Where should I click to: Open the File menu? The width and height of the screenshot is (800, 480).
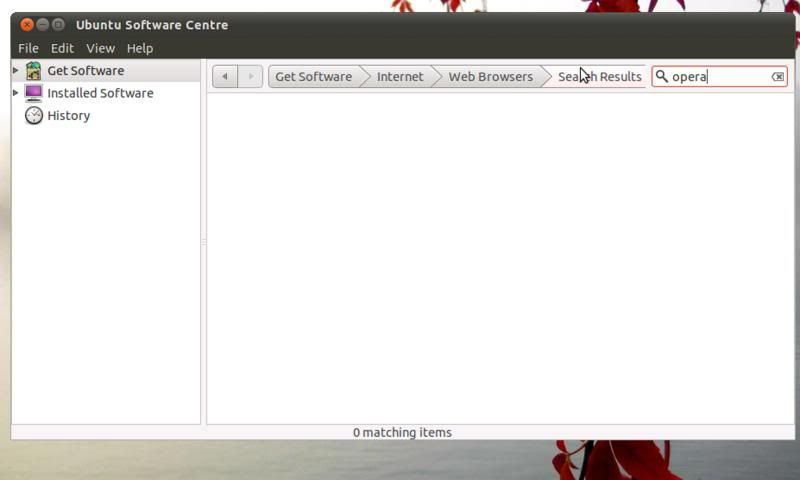point(28,48)
